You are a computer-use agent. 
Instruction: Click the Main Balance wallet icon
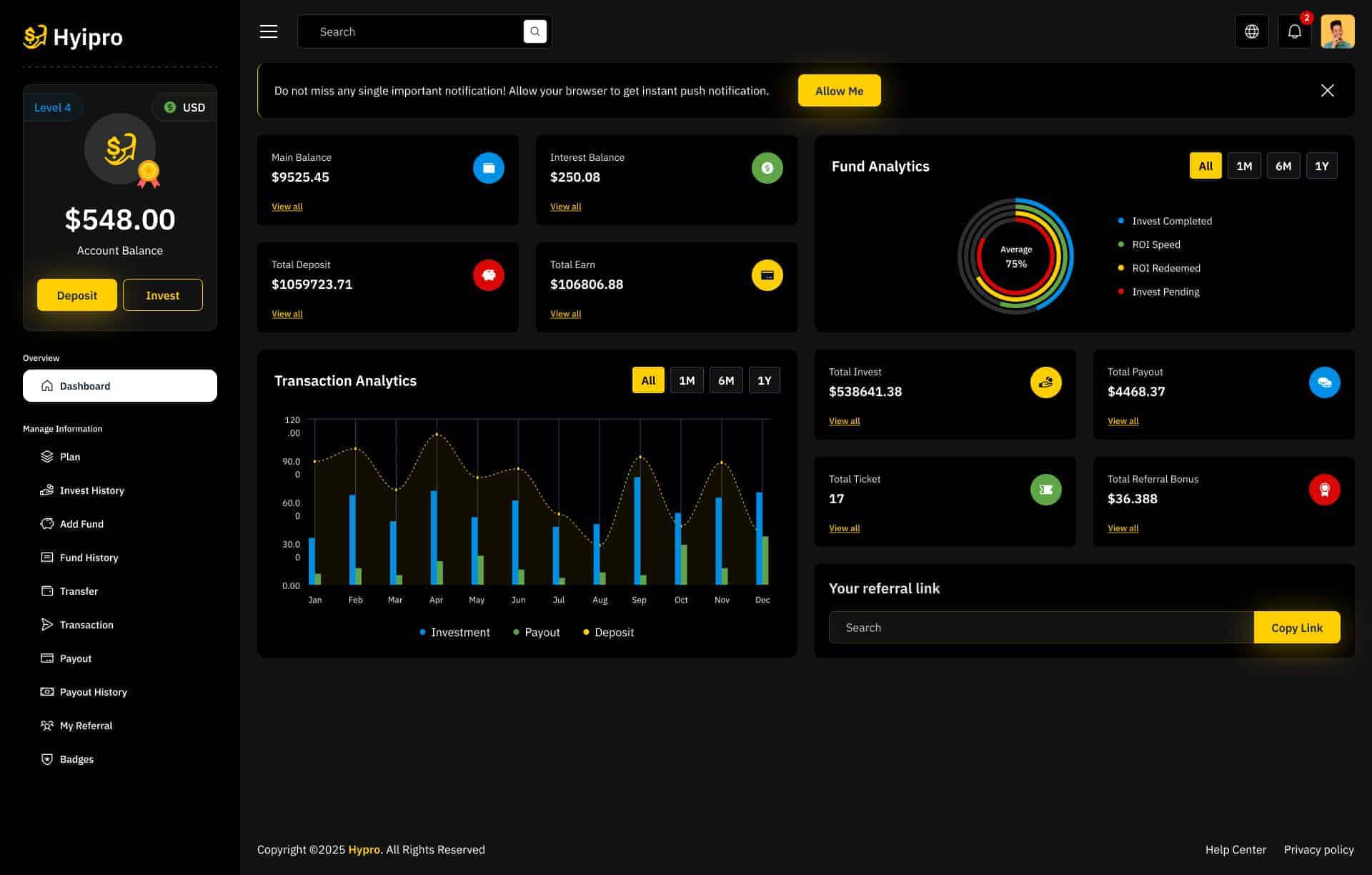coord(488,168)
